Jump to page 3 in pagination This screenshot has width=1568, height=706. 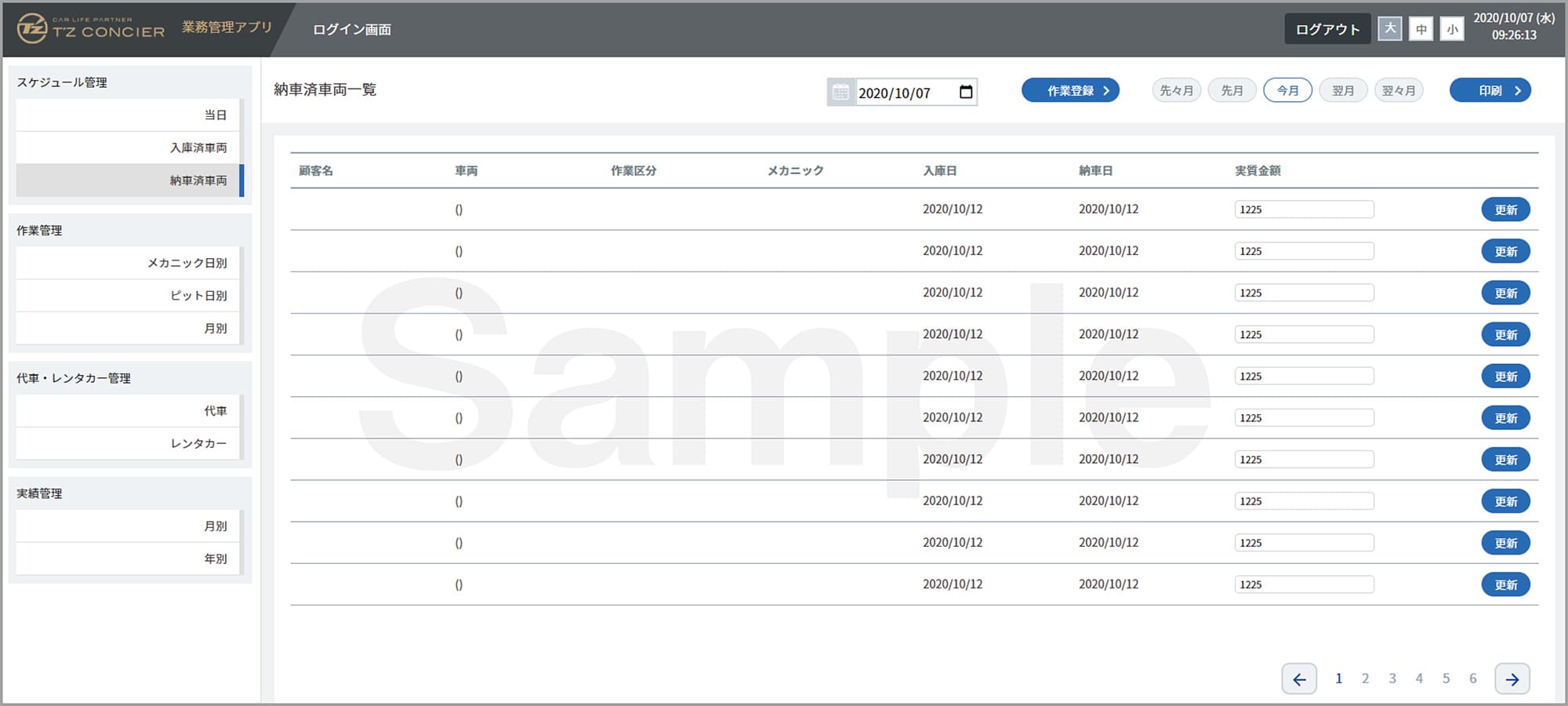1392,679
